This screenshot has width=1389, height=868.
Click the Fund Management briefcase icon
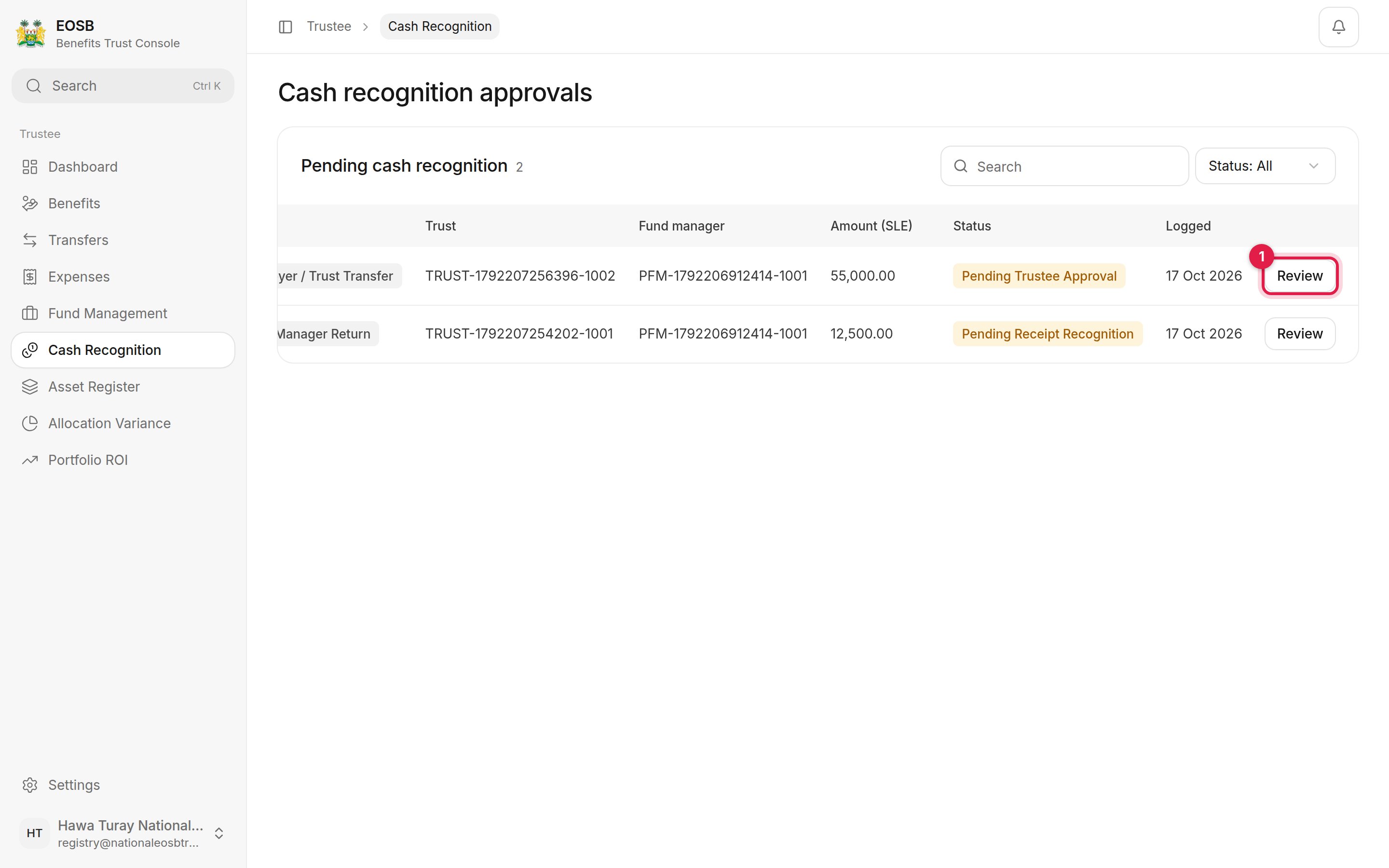click(30, 313)
